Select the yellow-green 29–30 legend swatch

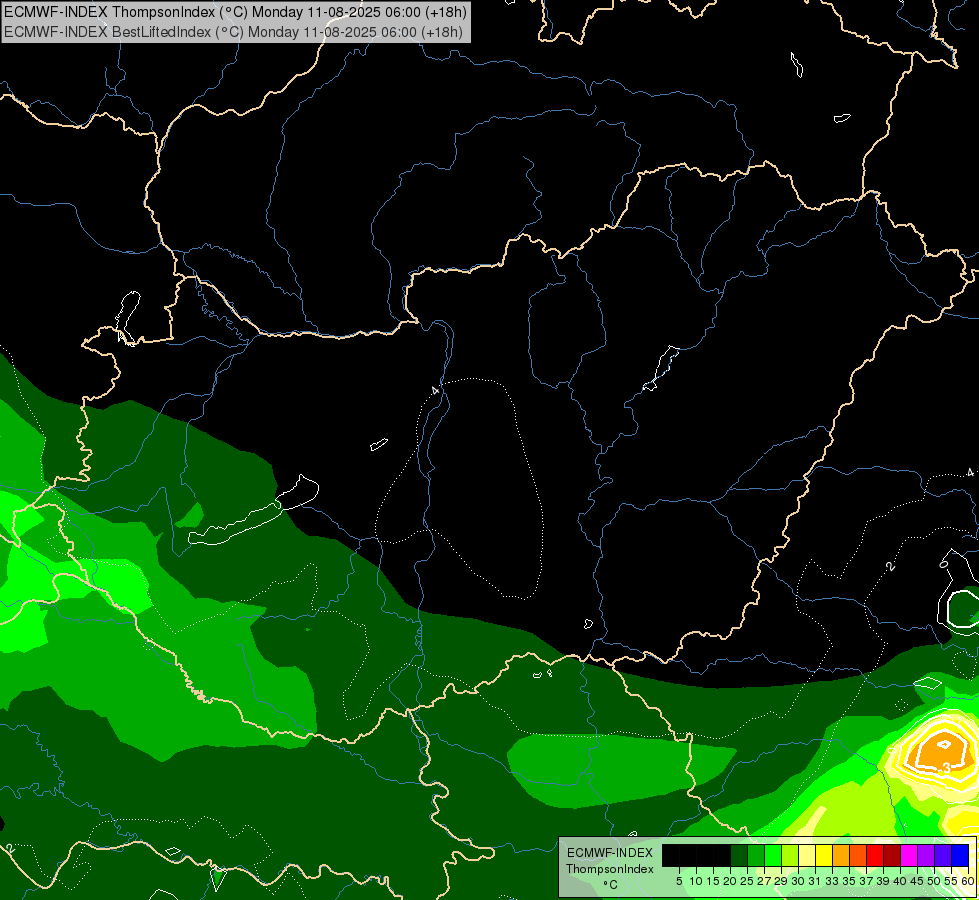(x=790, y=855)
